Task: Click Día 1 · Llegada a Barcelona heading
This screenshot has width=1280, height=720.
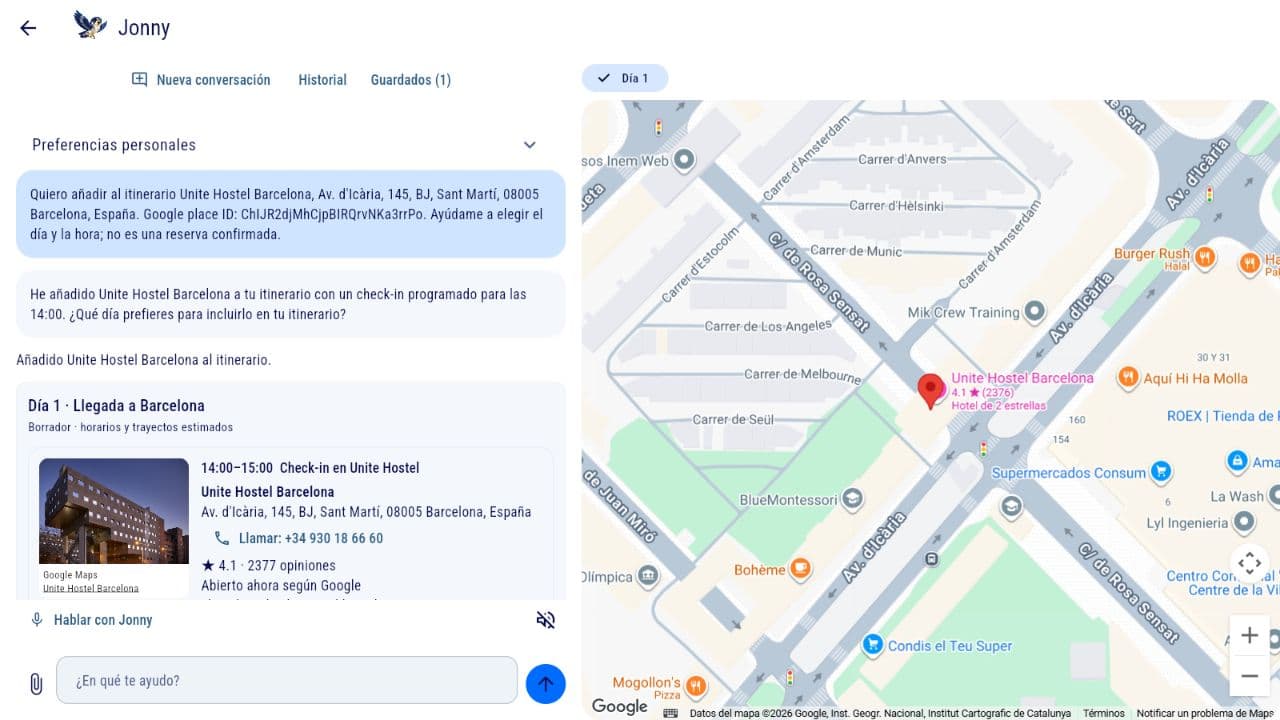Action: [x=116, y=406]
